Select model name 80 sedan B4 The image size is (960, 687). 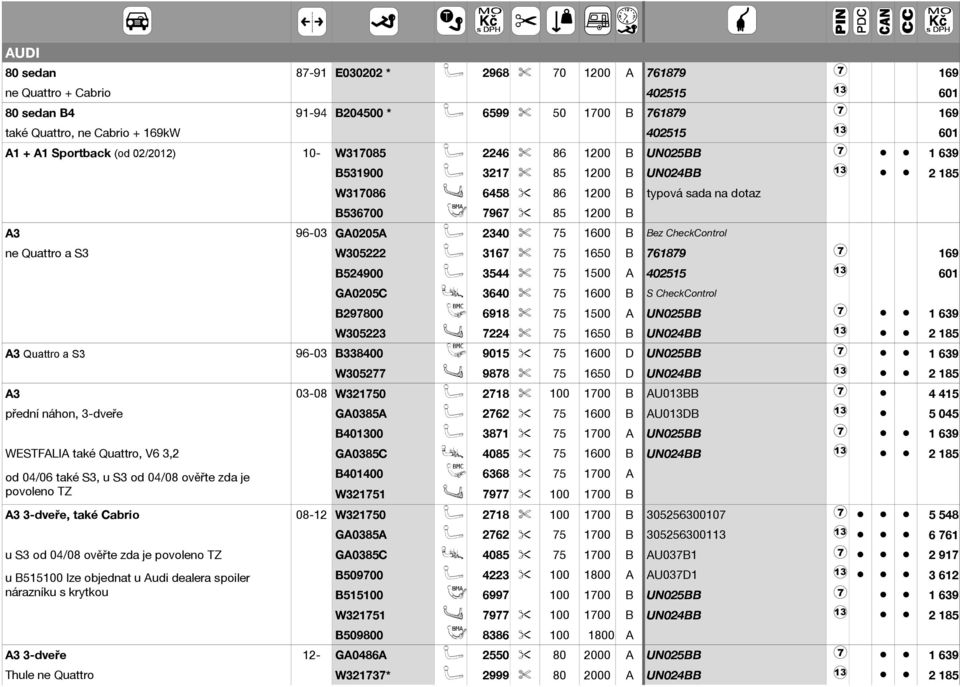pos(40,113)
